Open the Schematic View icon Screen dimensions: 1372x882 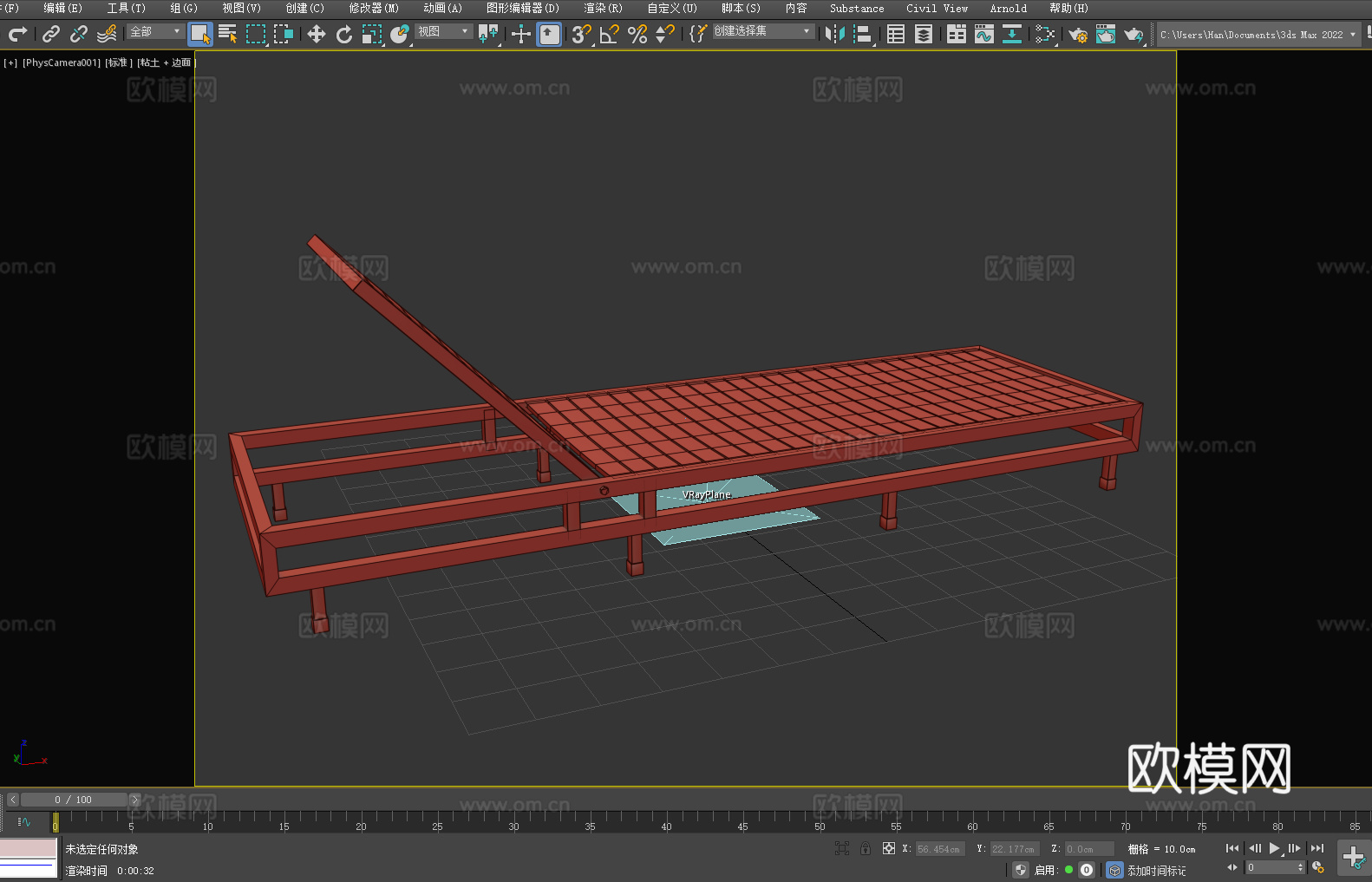1045,34
